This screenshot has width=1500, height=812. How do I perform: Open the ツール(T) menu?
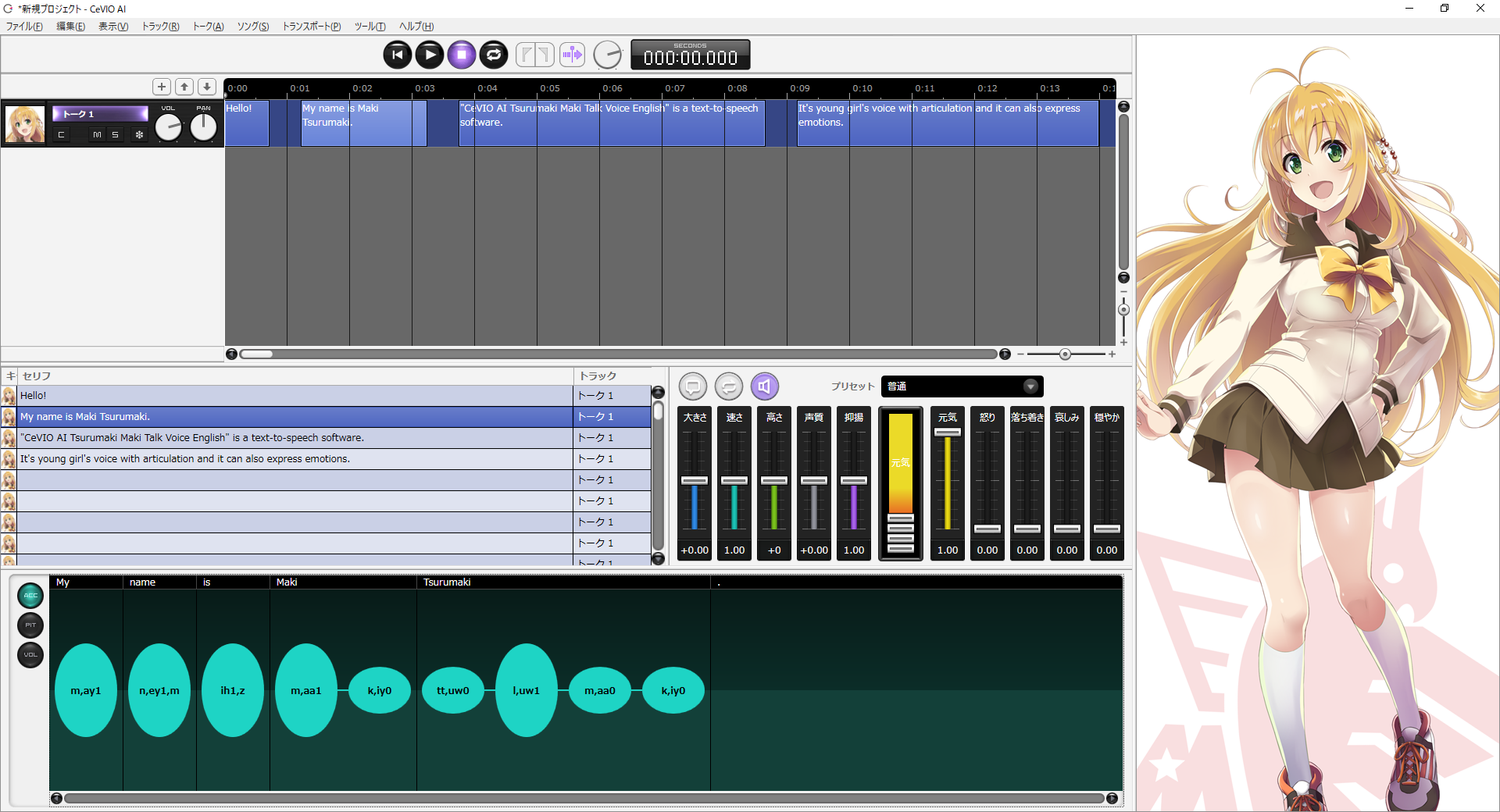(x=370, y=27)
